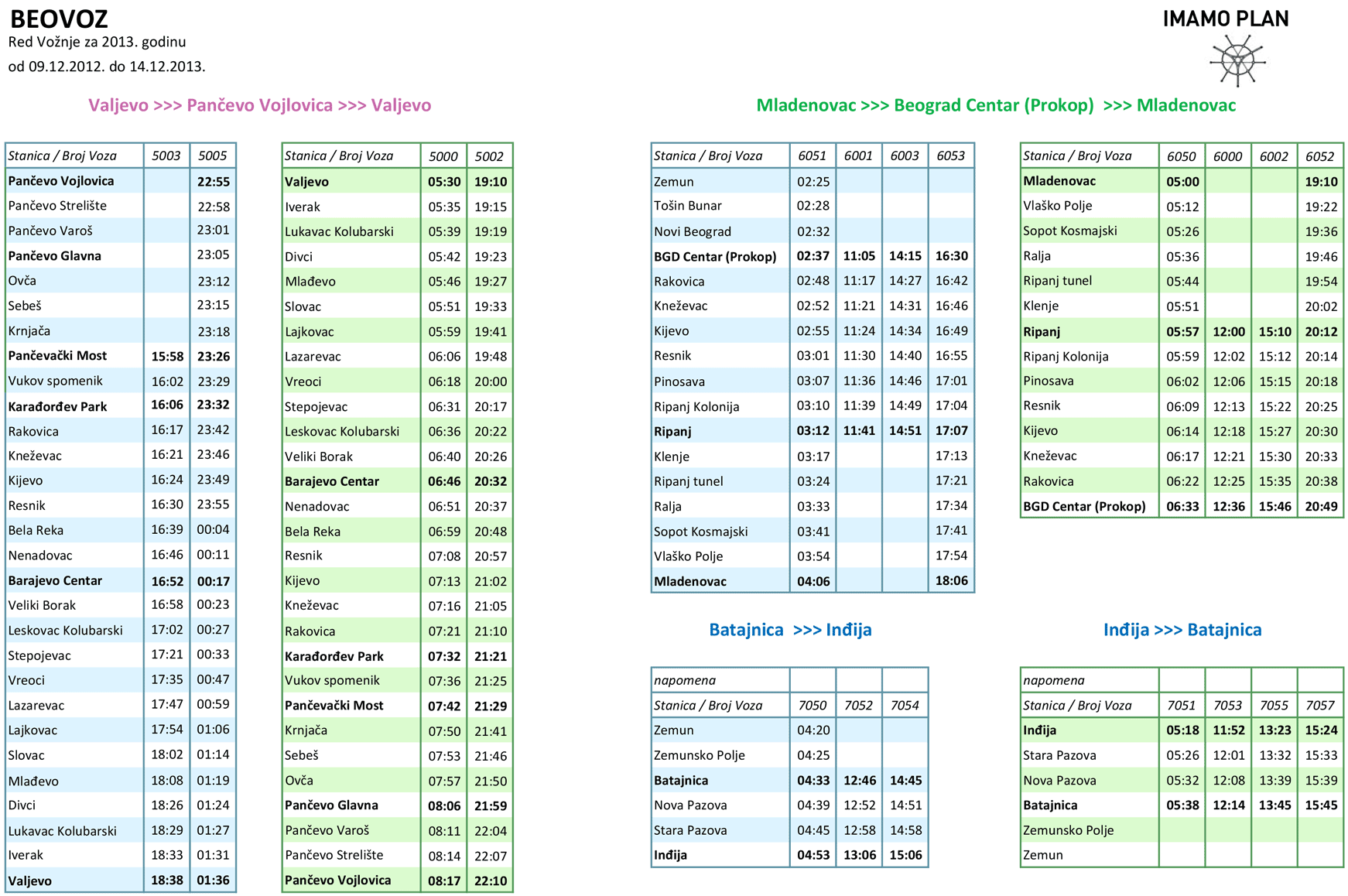This screenshot has height=896, width=1348.
Task: Click Vlaško Polje time 19:22
Action: tap(1321, 206)
